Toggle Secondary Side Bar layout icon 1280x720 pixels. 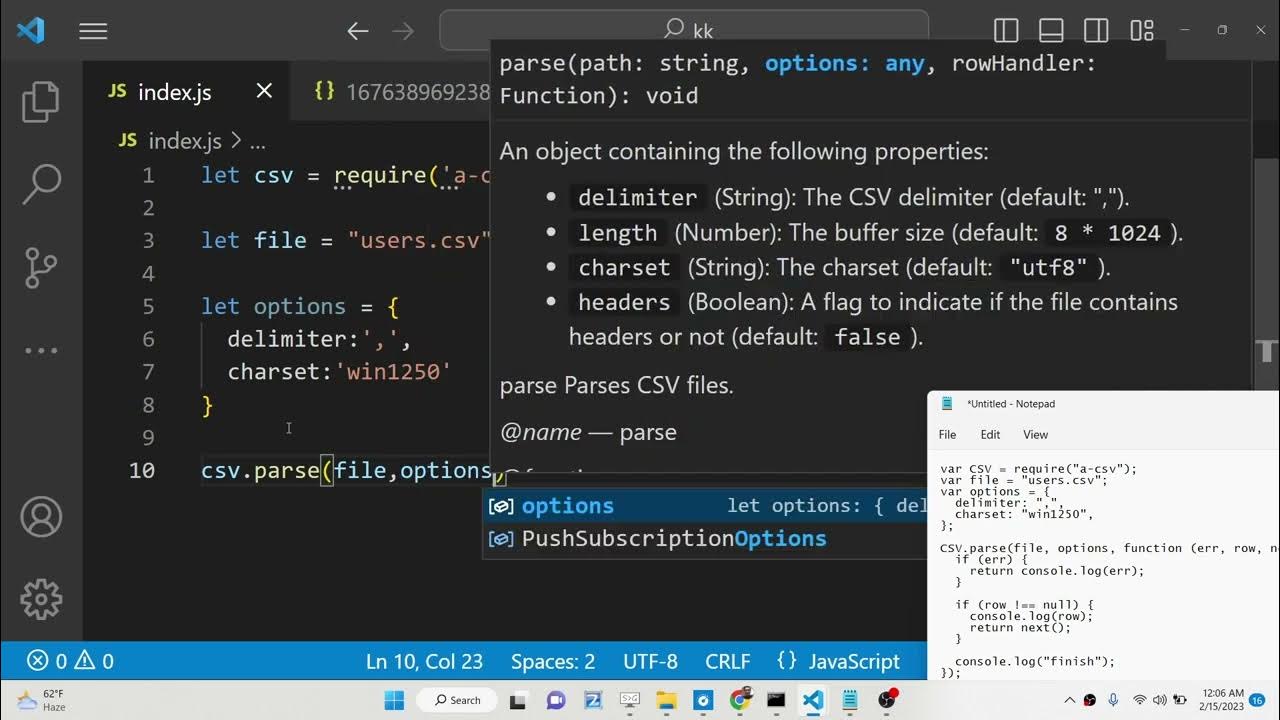[1096, 31]
